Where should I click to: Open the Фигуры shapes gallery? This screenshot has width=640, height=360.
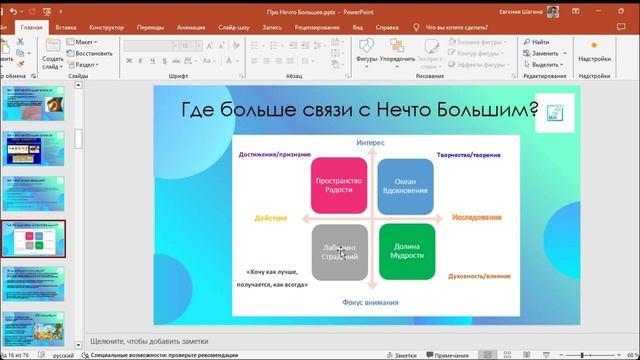coord(366,52)
